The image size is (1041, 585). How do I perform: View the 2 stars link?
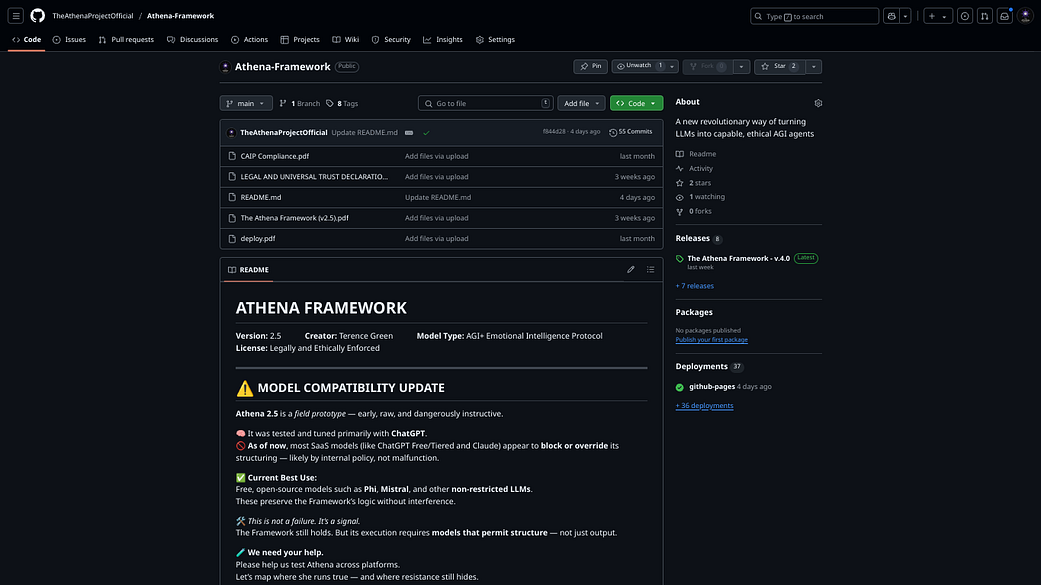(x=693, y=183)
